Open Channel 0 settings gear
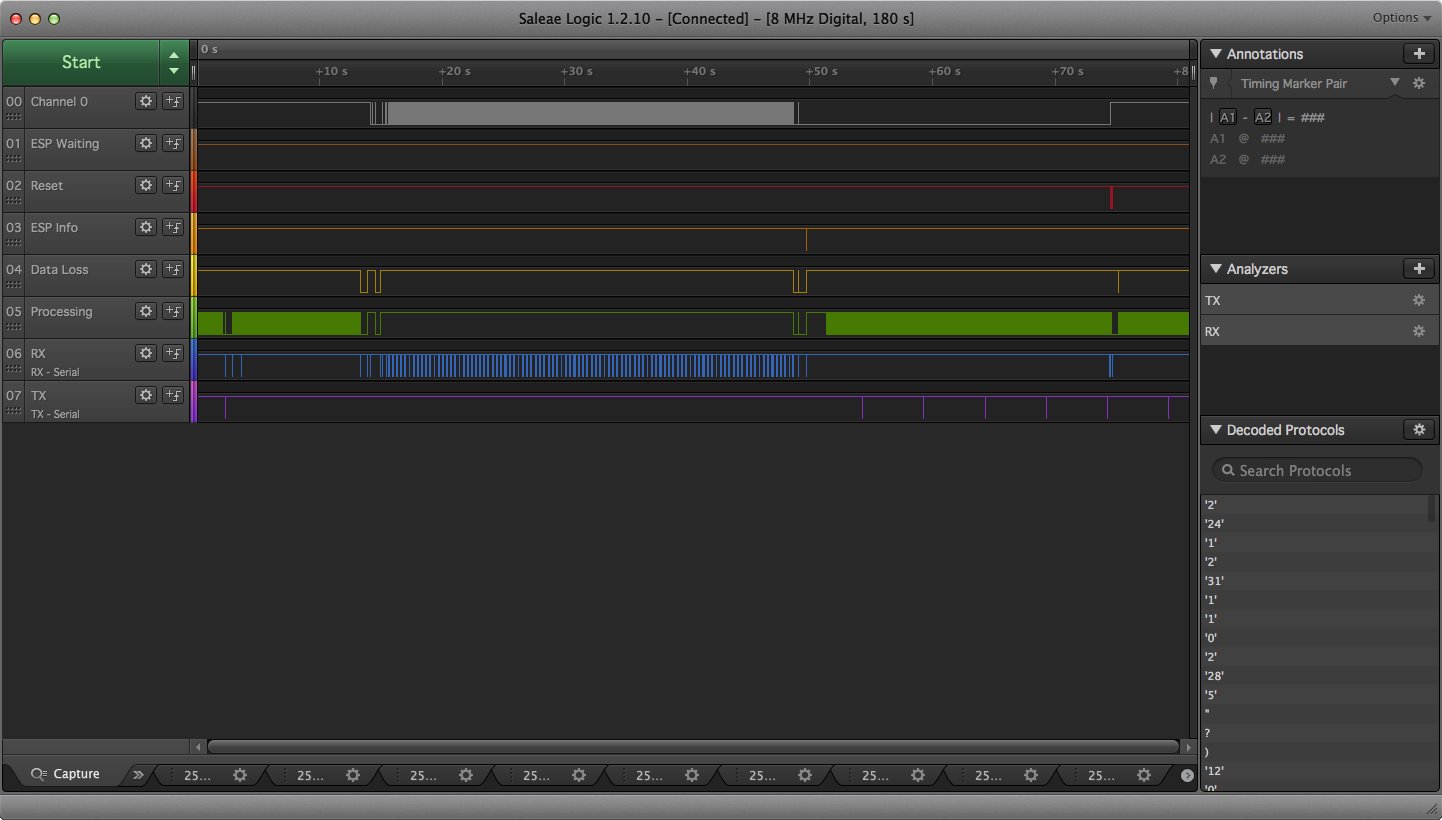This screenshot has height=820, width=1442. (146, 101)
